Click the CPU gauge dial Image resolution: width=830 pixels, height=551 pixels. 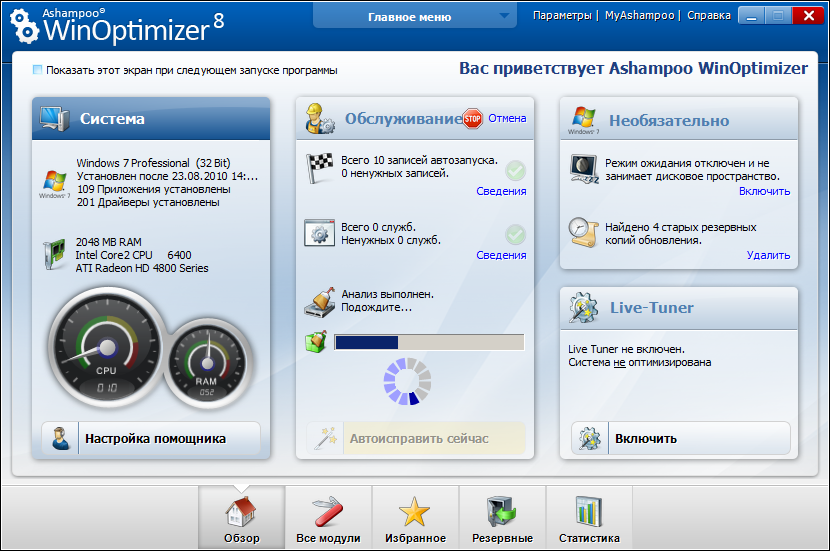coord(106,346)
